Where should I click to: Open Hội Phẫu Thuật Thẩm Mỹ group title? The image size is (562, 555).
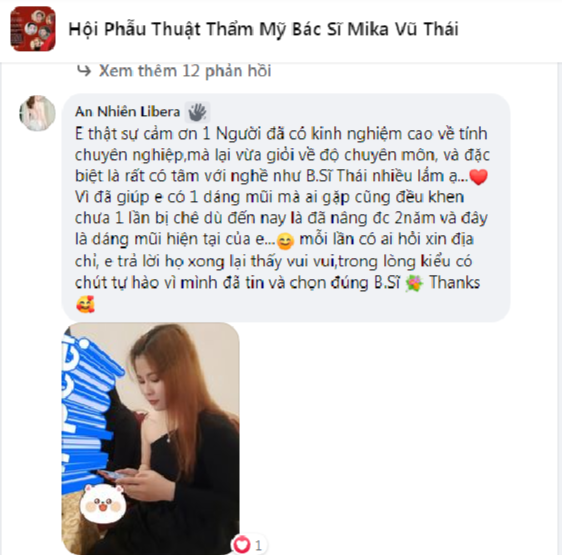(x=263, y=29)
